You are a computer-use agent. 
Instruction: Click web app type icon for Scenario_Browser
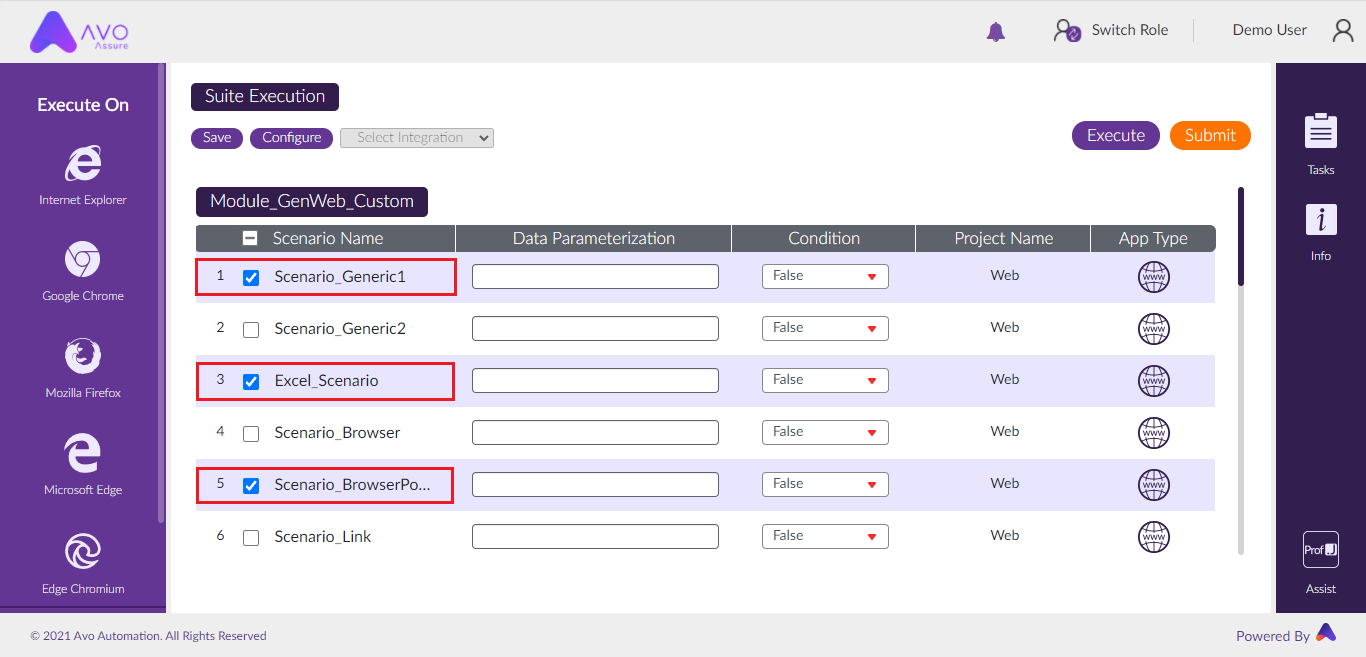(x=1154, y=433)
